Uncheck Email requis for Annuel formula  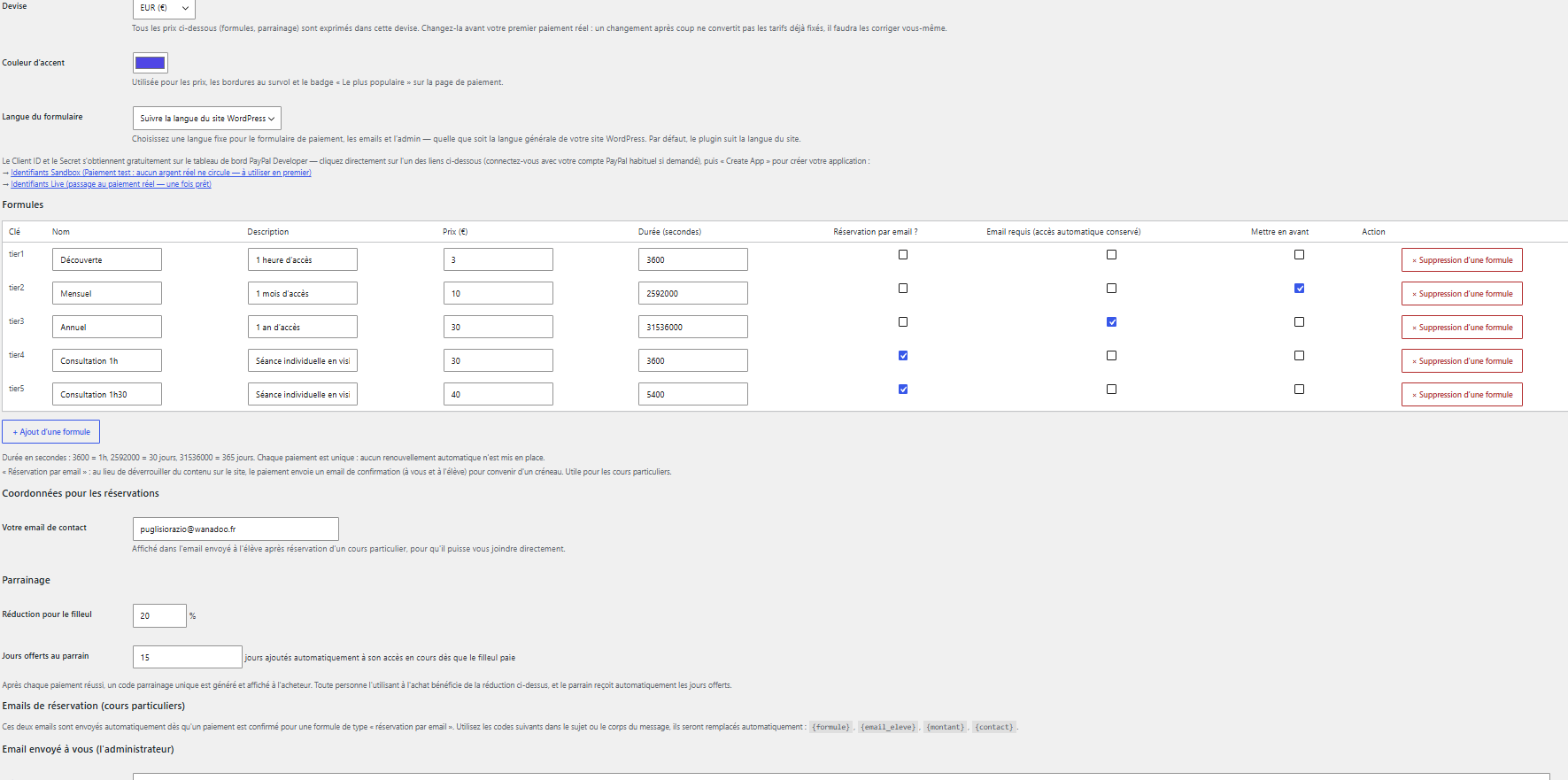(x=1111, y=322)
